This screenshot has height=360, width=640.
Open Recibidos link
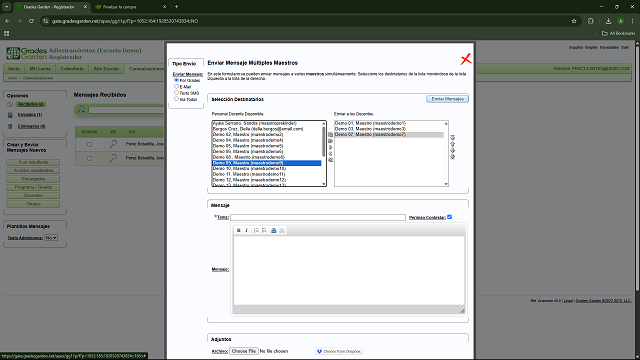point(31,104)
